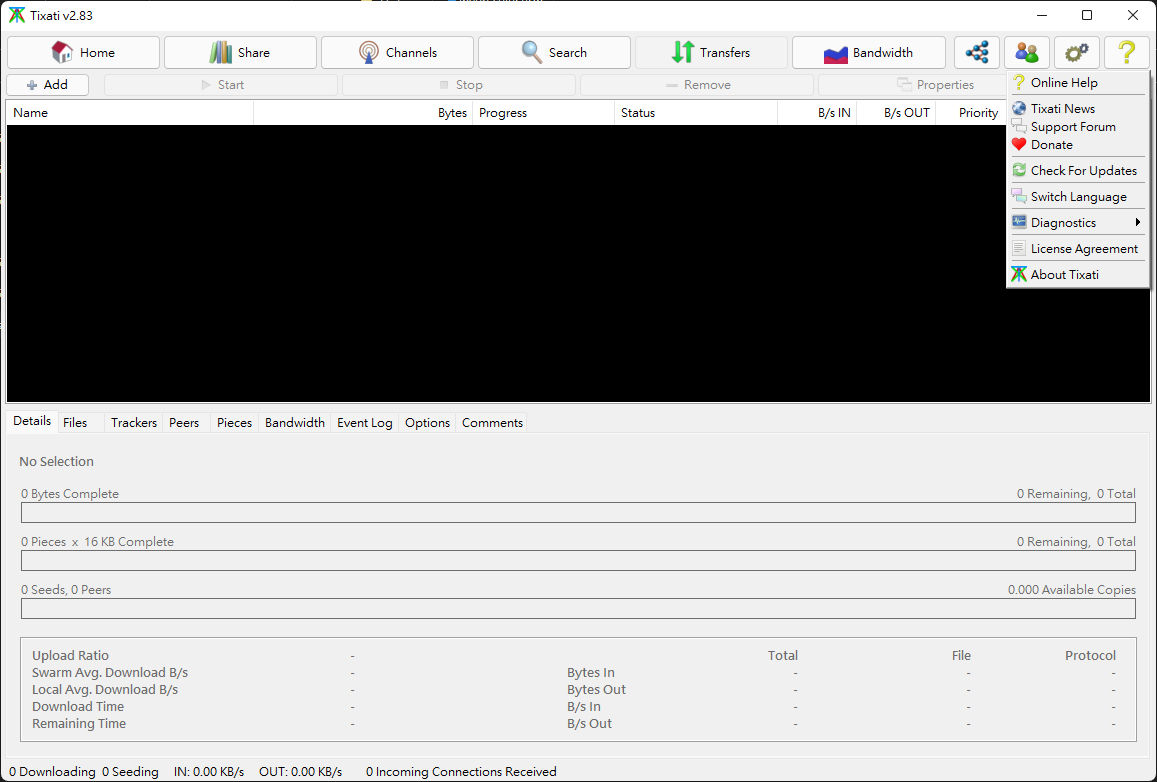Switch to the Pieces tab
Image resolution: width=1157 pixels, height=782 pixels.
point(235,423)
